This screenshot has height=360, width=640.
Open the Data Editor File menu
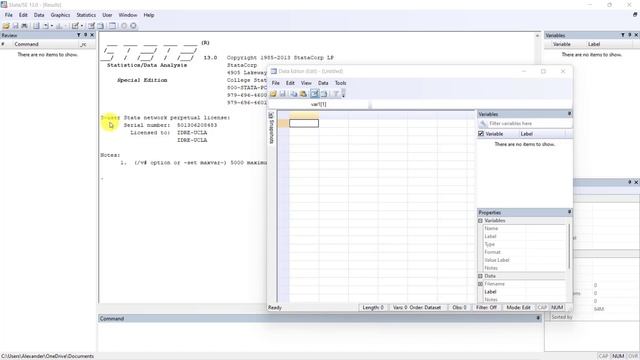pos(276,83)
